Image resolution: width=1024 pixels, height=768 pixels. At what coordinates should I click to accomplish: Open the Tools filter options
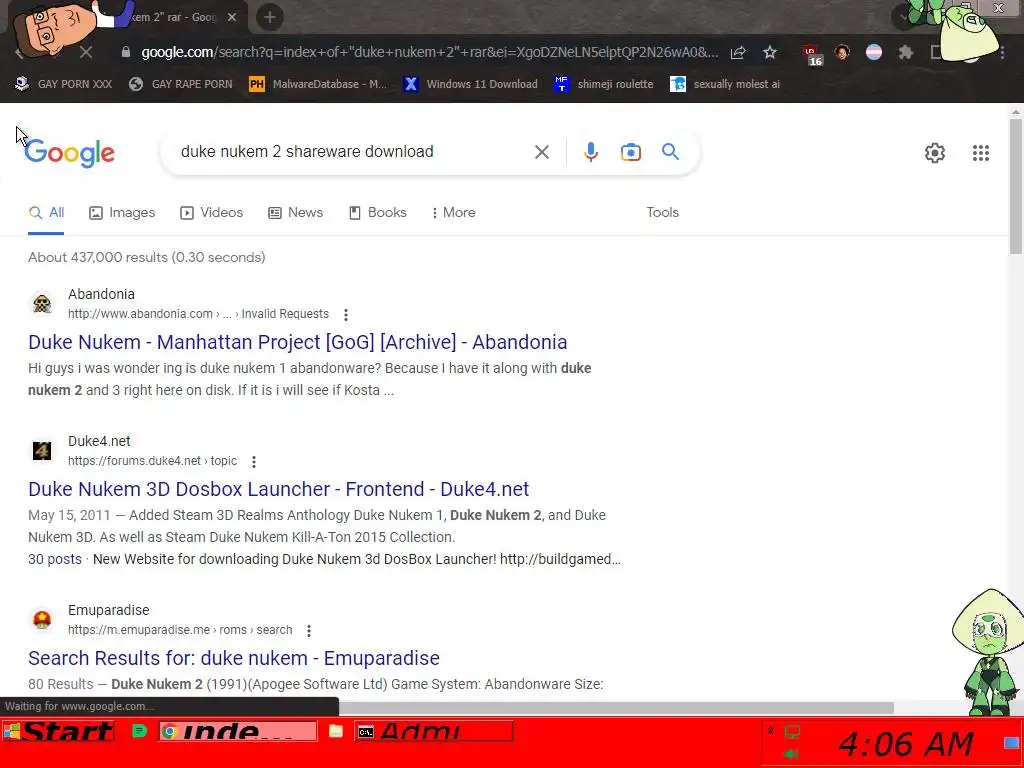point(662,213)
